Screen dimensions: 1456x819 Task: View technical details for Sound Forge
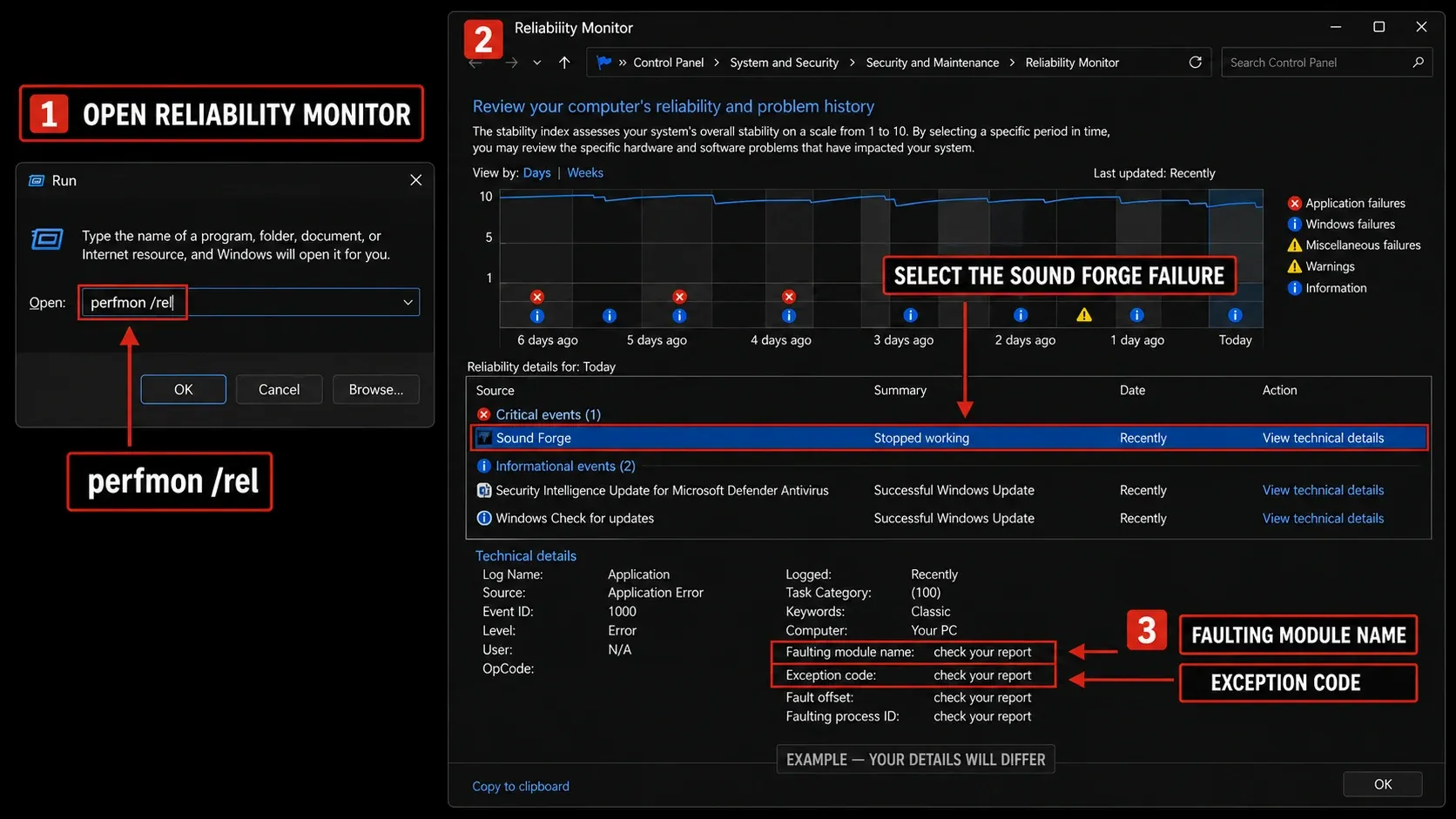pyautogui.click(x=1323, y=438)
